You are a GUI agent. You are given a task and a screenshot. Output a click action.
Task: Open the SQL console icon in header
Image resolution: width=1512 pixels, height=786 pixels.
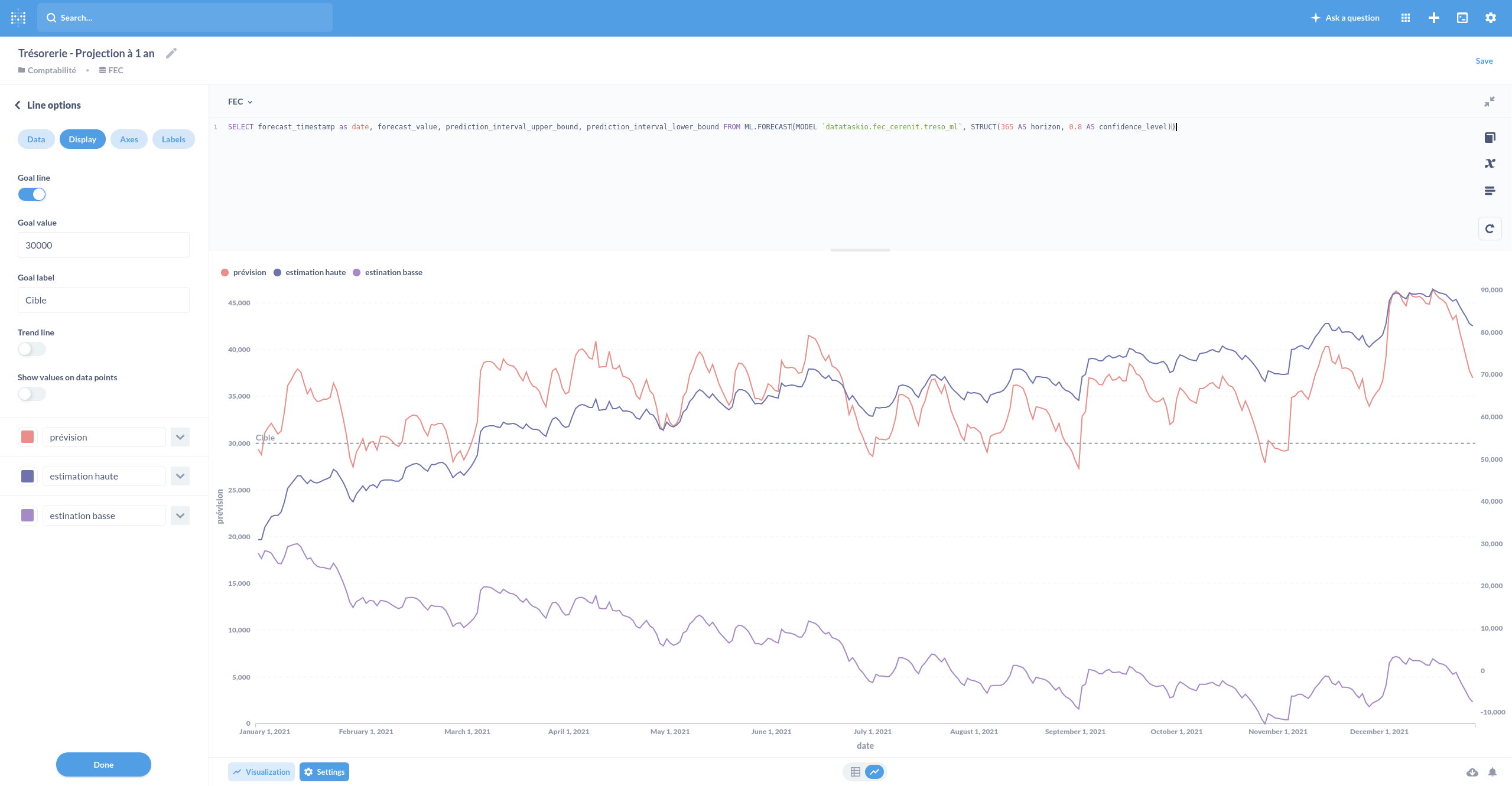1462,18
